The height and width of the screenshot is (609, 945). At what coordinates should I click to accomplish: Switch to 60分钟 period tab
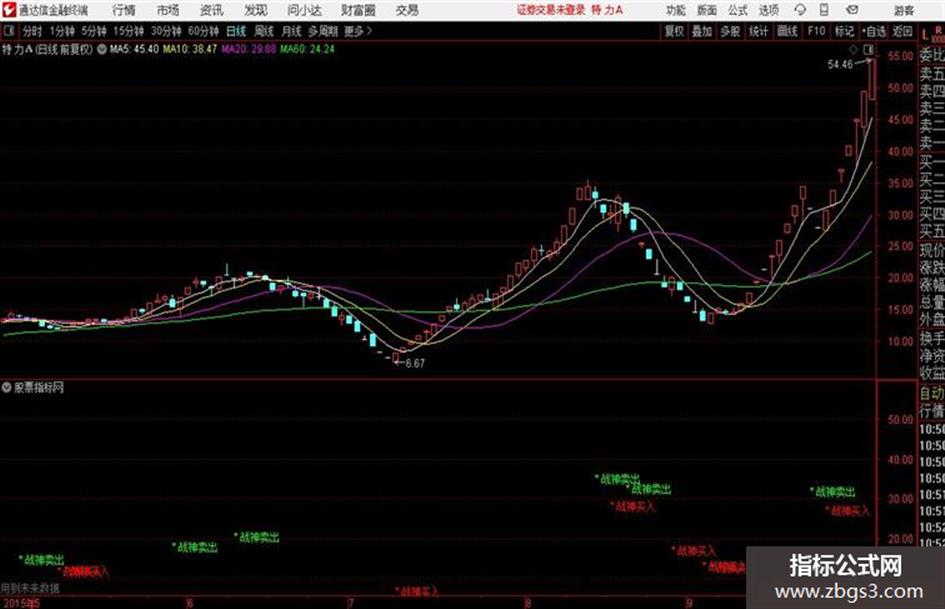(x=203, y=31)
